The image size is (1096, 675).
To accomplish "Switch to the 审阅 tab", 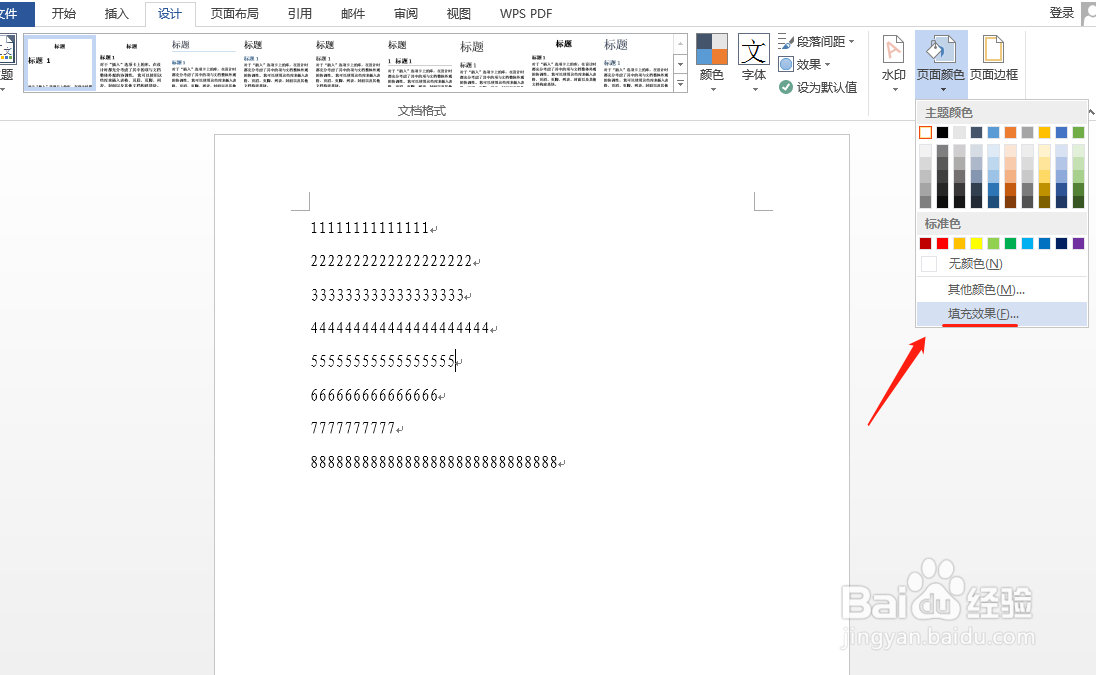I will click(x=405, y=13).
